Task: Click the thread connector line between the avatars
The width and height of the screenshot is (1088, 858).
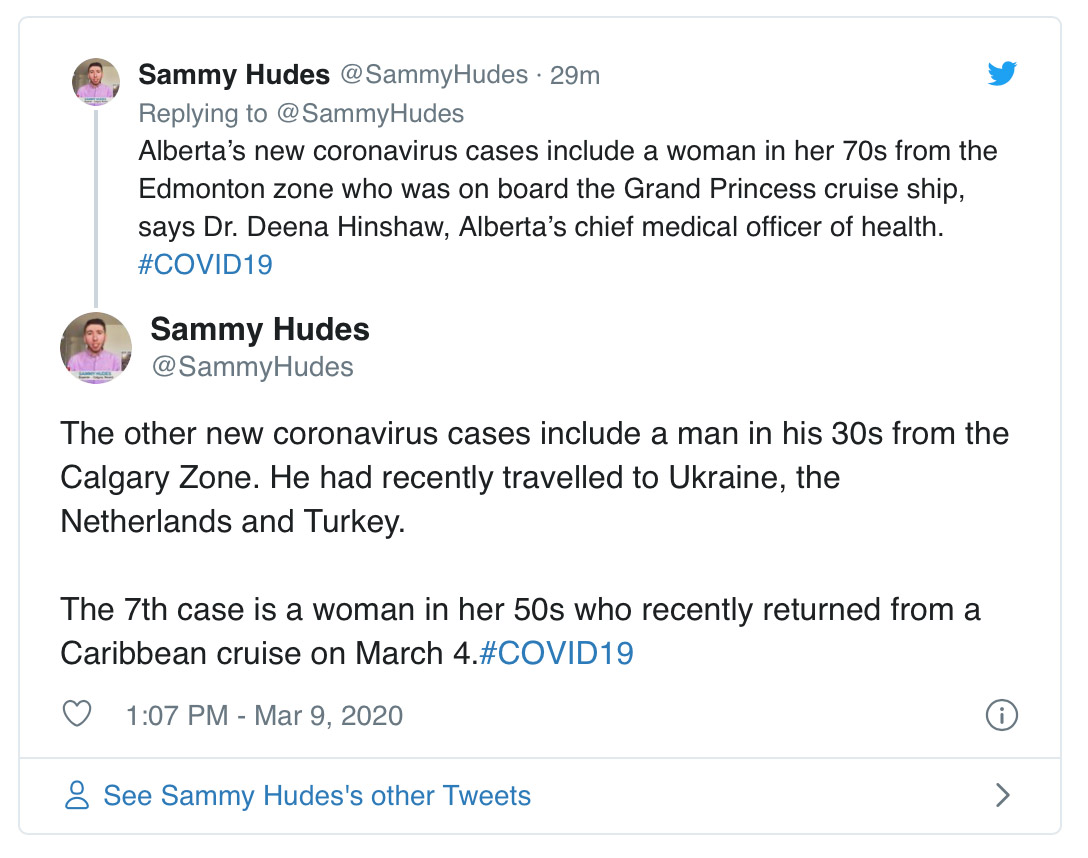Action: (x=96, y=207)
